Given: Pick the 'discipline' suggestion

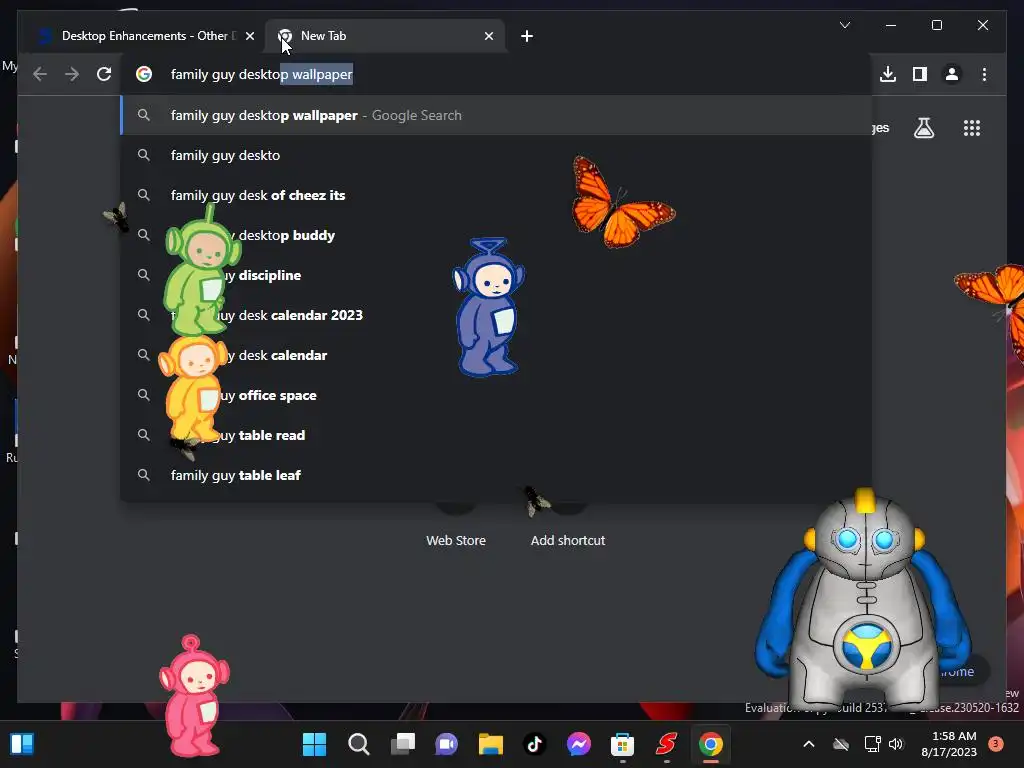Looking at the screenshot, I should 496,275.
